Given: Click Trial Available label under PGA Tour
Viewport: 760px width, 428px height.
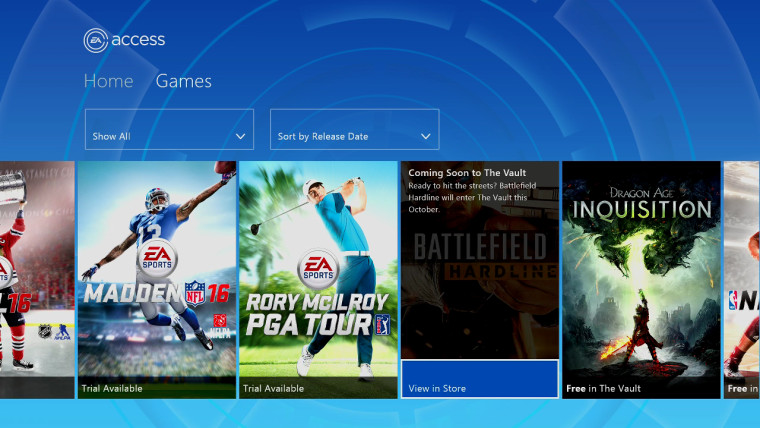Looking at the screenshot, I should [x=273, y=388].
